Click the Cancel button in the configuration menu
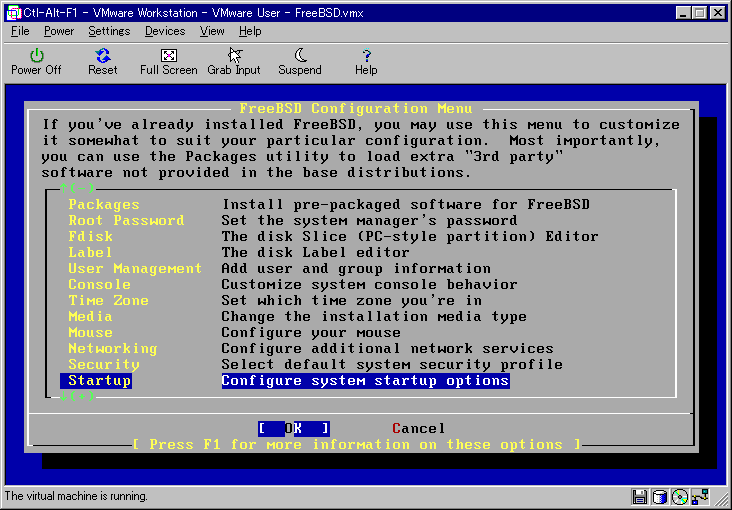Screen dimensions: 732x510 (419, 429)
